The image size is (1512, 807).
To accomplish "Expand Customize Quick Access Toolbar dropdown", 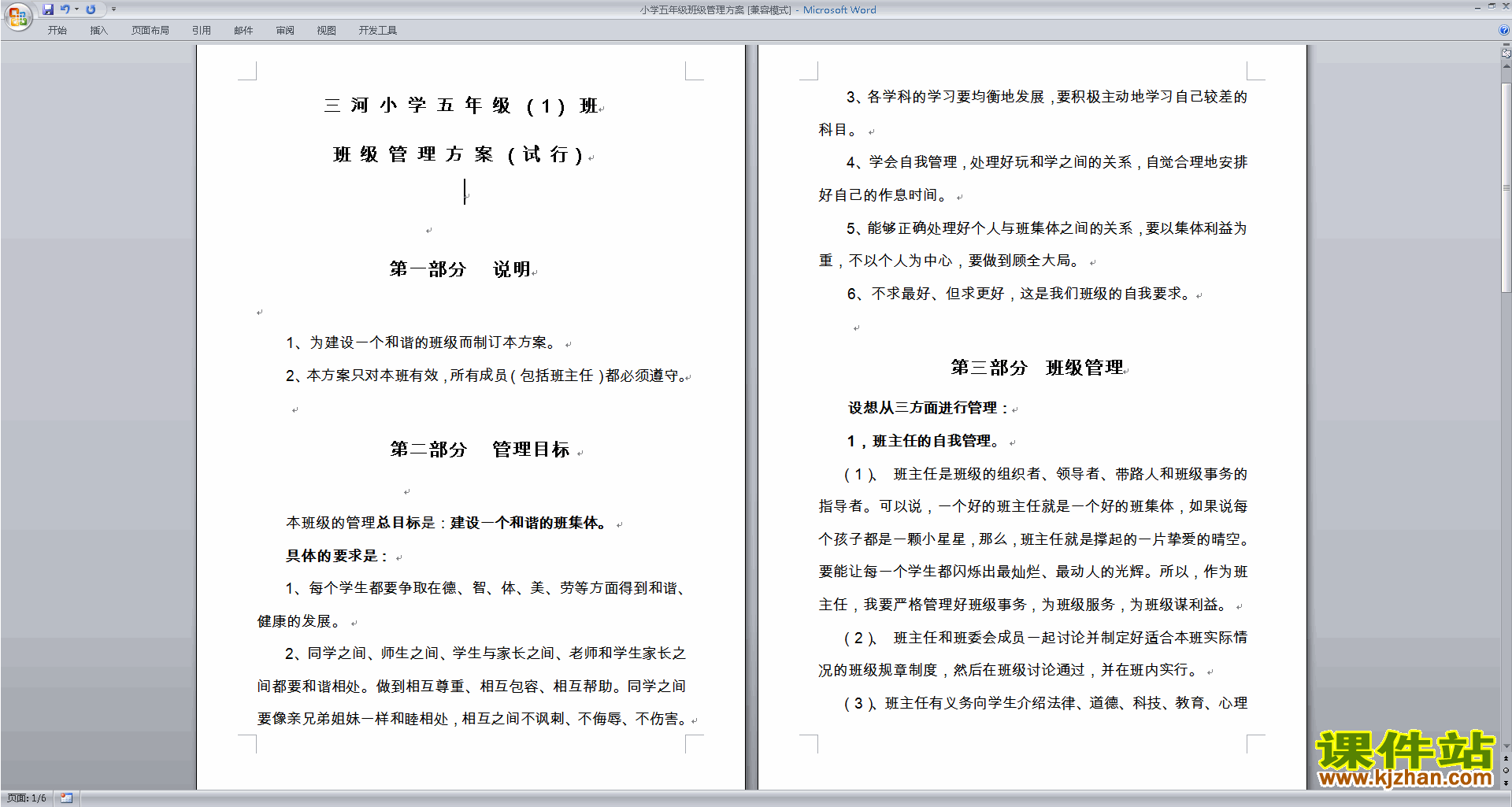I will tap(113, 9).
